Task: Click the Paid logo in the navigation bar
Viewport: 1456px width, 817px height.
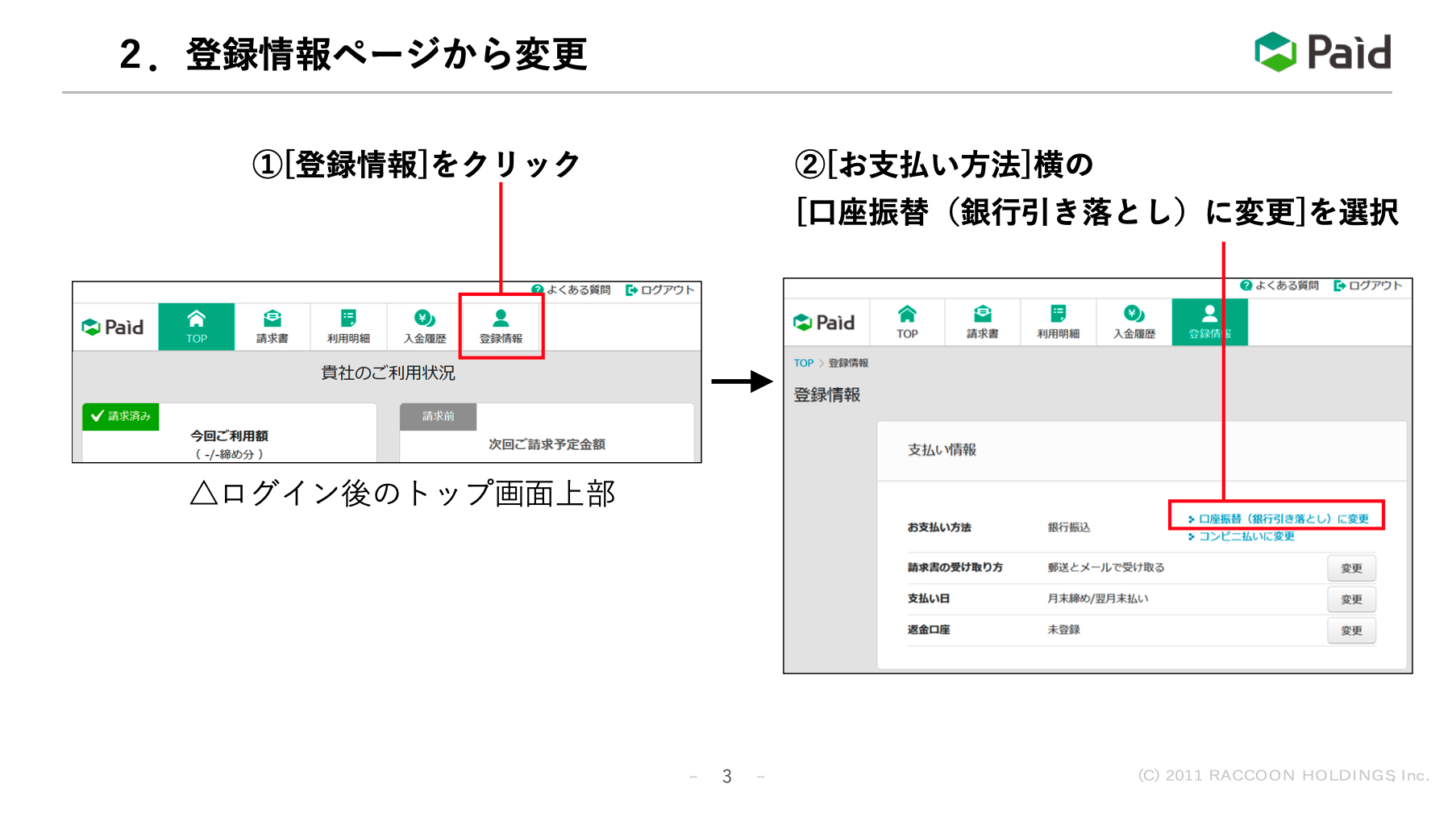Action: pyautogui.click(x=113, y=326)
